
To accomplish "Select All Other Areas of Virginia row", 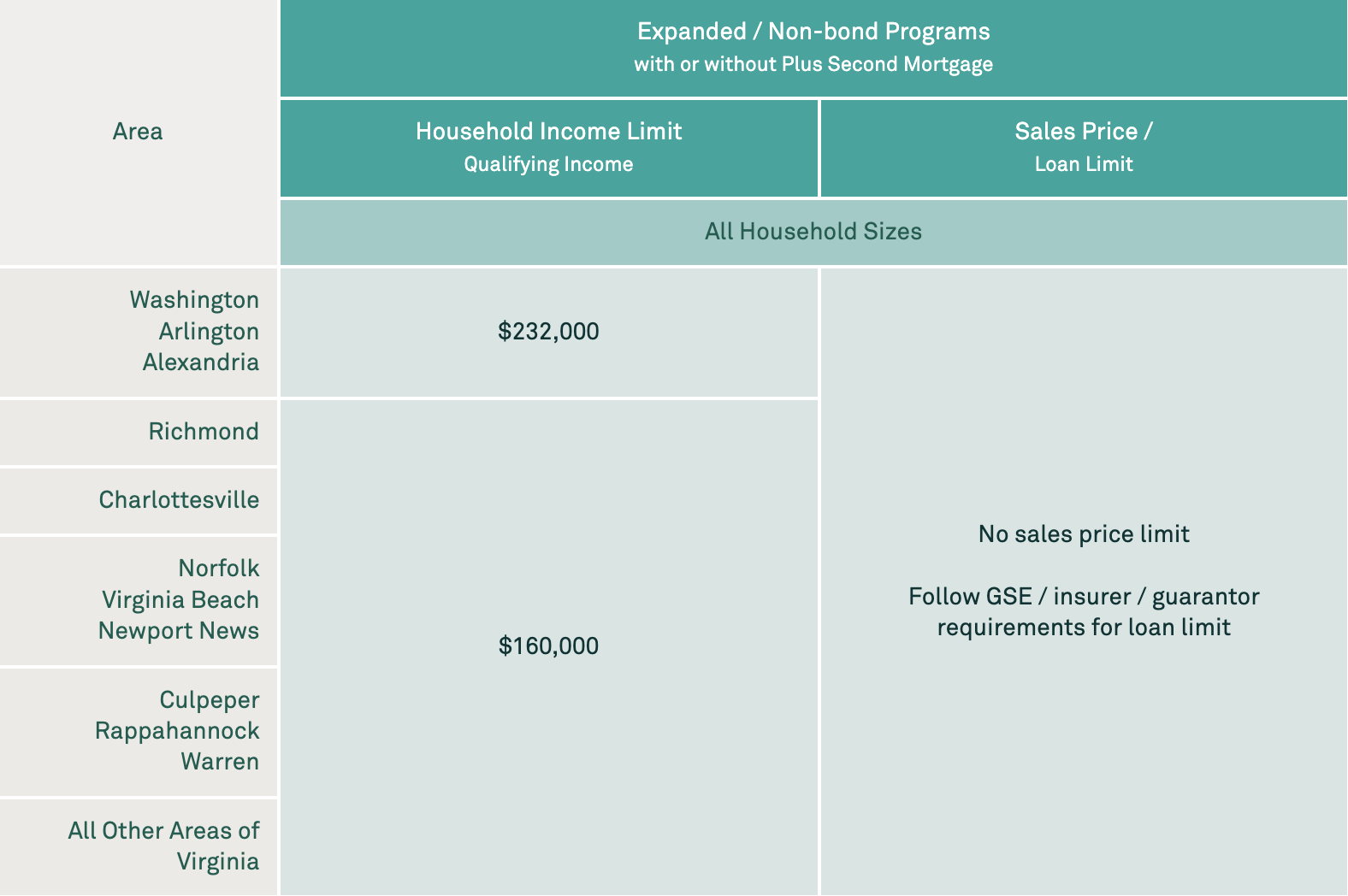I will (139, 847).
